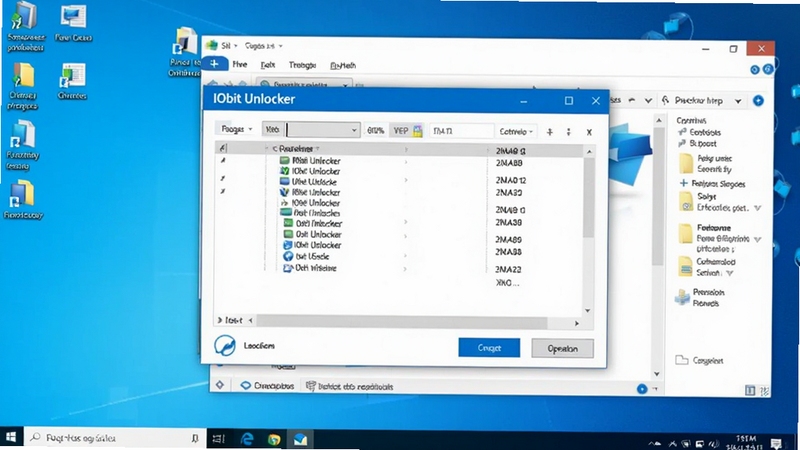The image size is (800, 450).
Task: Expand chevron beside 'Setiuon' in sidebar
Action: (730, 273)
